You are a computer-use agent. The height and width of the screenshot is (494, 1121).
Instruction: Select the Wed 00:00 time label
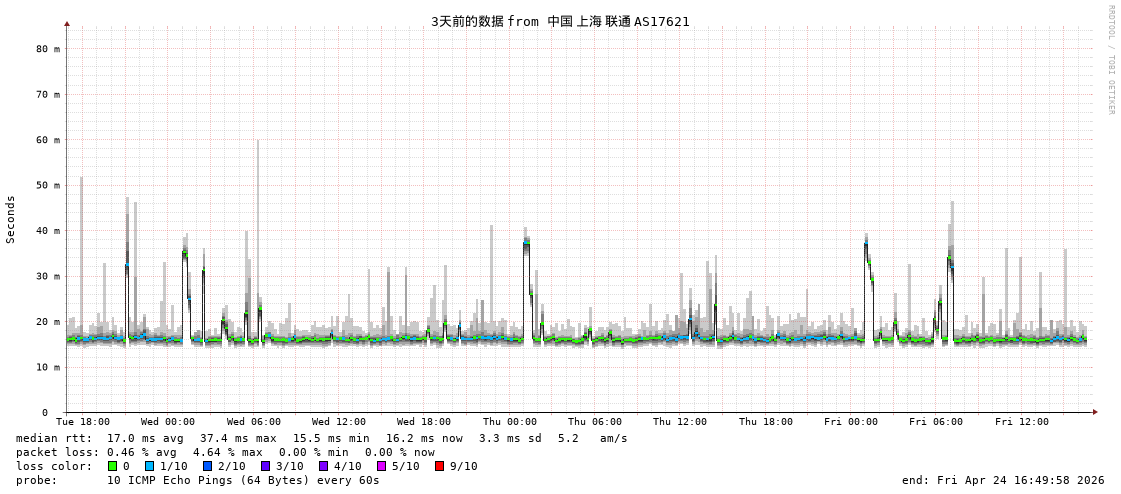(x=168, y=422)
